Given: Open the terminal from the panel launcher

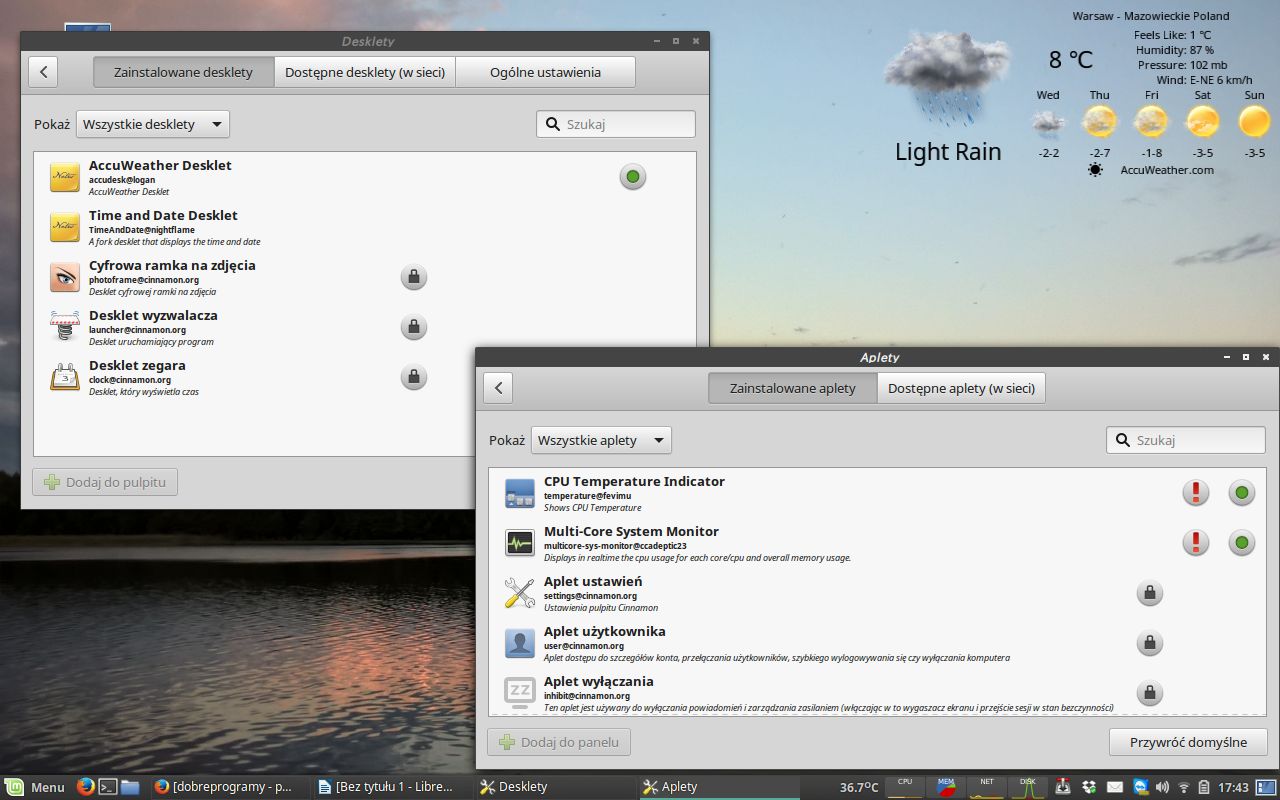Looking at the screenshot, I should coord(108,787).
